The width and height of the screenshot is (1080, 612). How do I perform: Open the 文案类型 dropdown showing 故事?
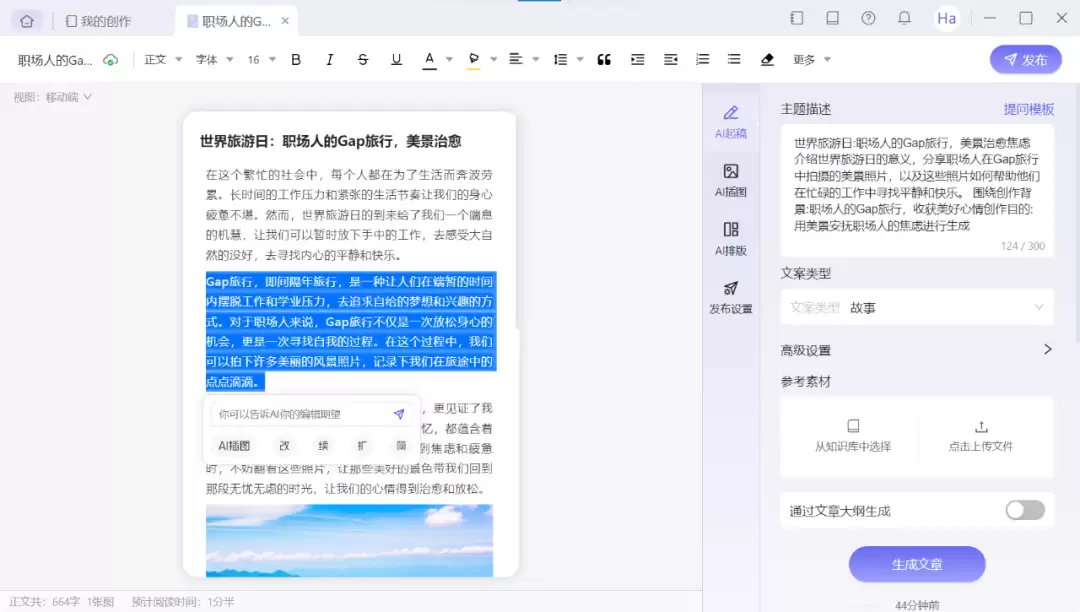coord(917,307)
